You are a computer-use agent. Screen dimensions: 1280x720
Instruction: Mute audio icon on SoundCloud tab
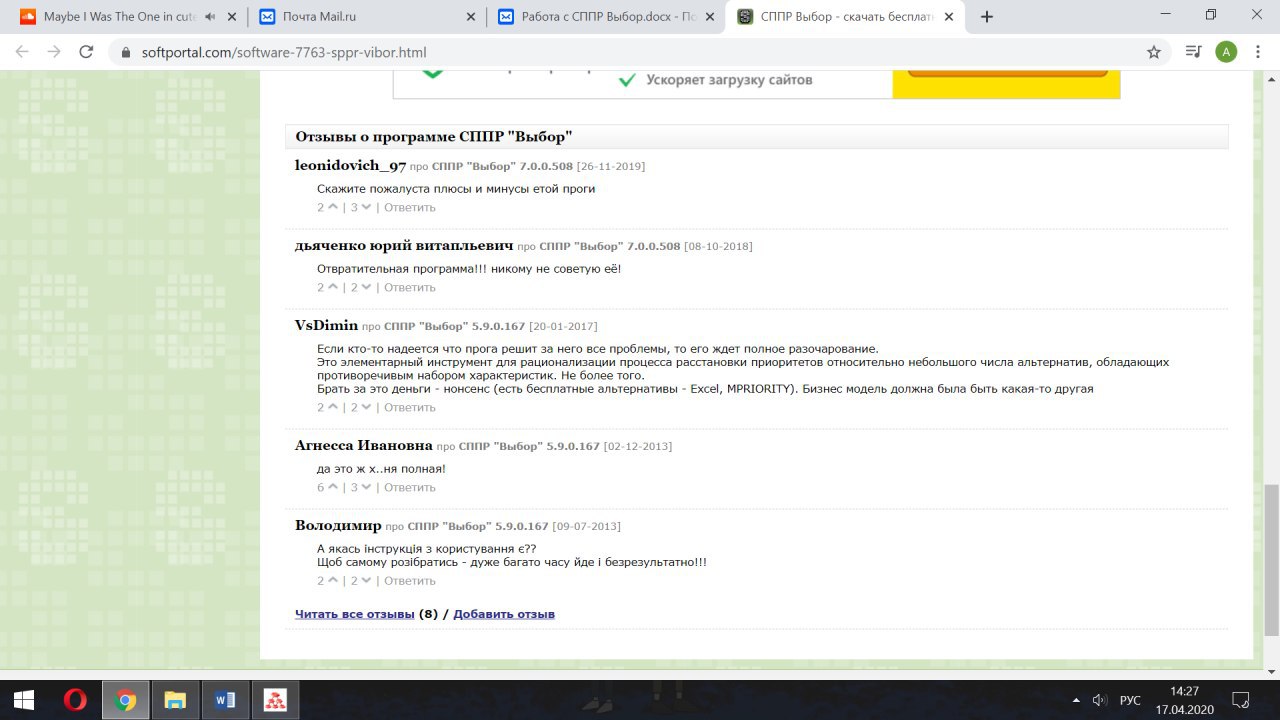[208, 17]
